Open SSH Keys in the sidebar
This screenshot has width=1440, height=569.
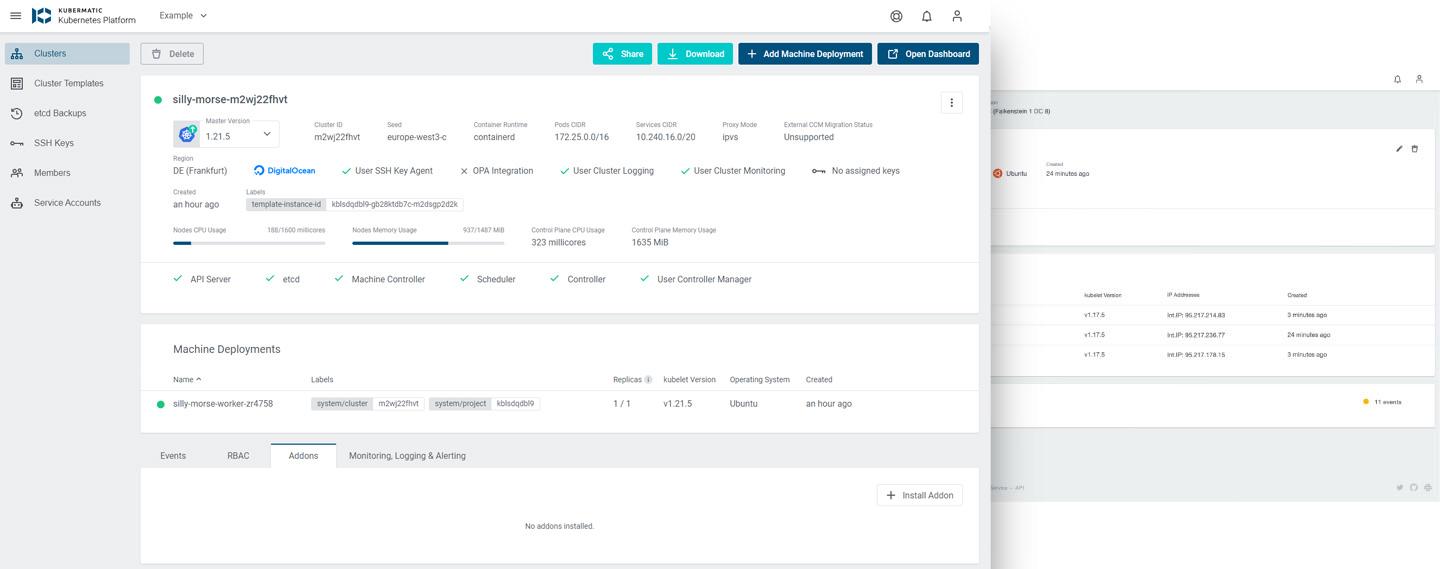pos(67,143)
